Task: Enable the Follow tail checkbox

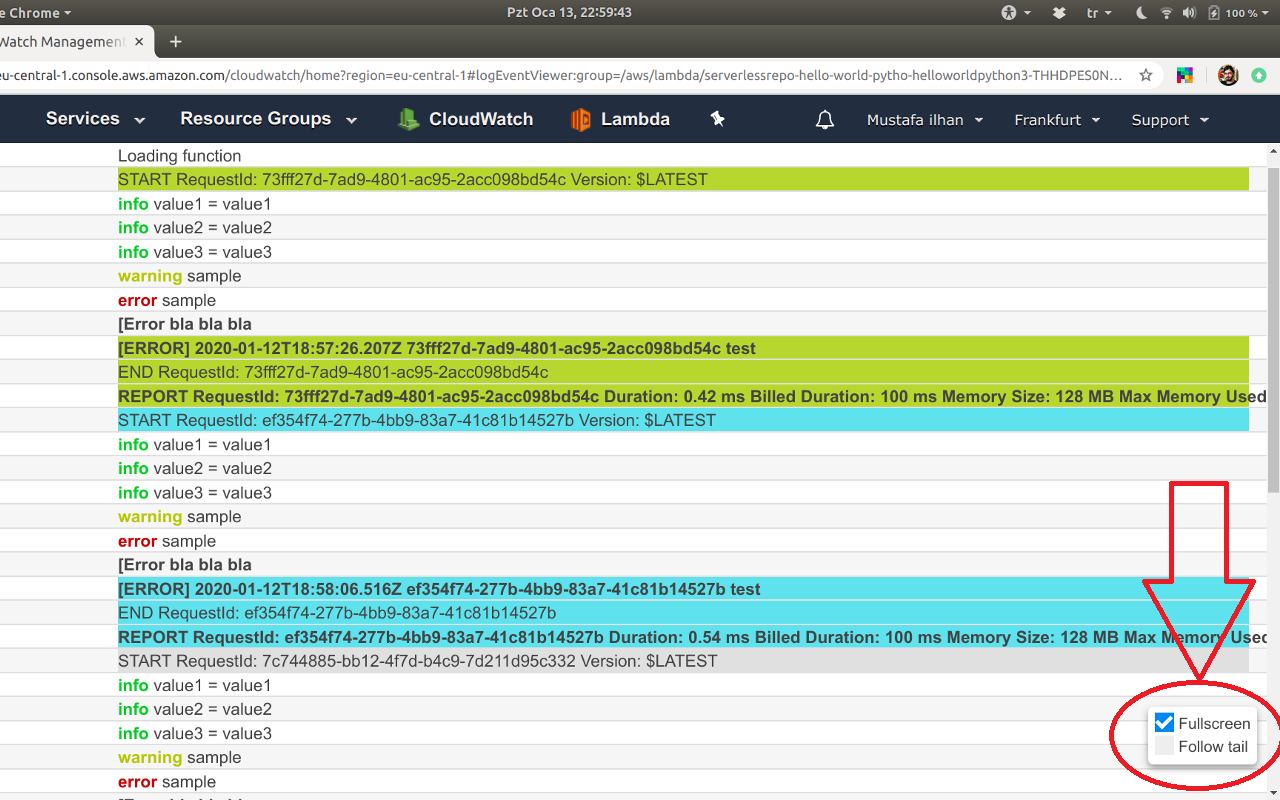Action: (x=1163, y=745)
